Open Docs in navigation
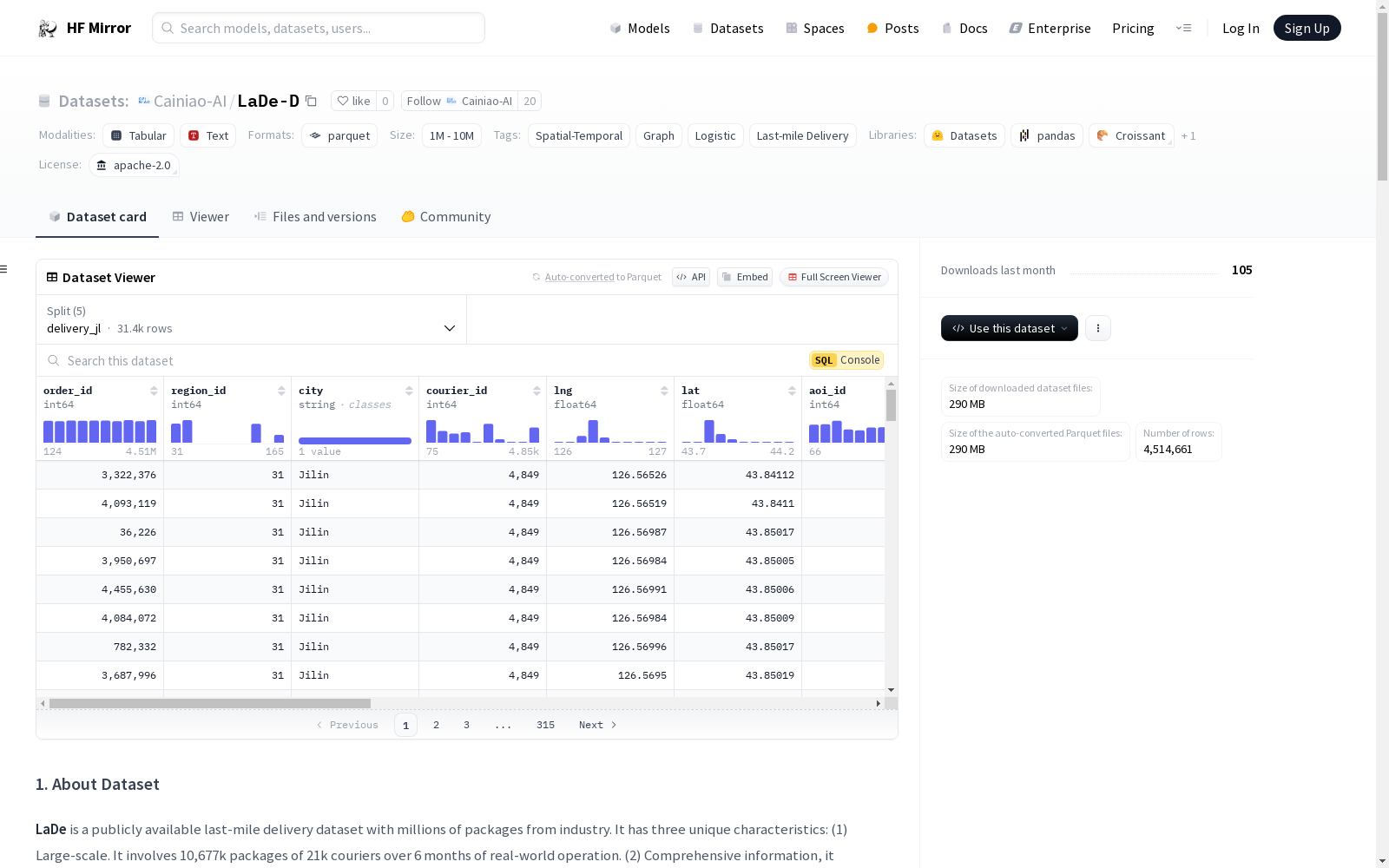The image size is (1389, 868). [964, 28]
